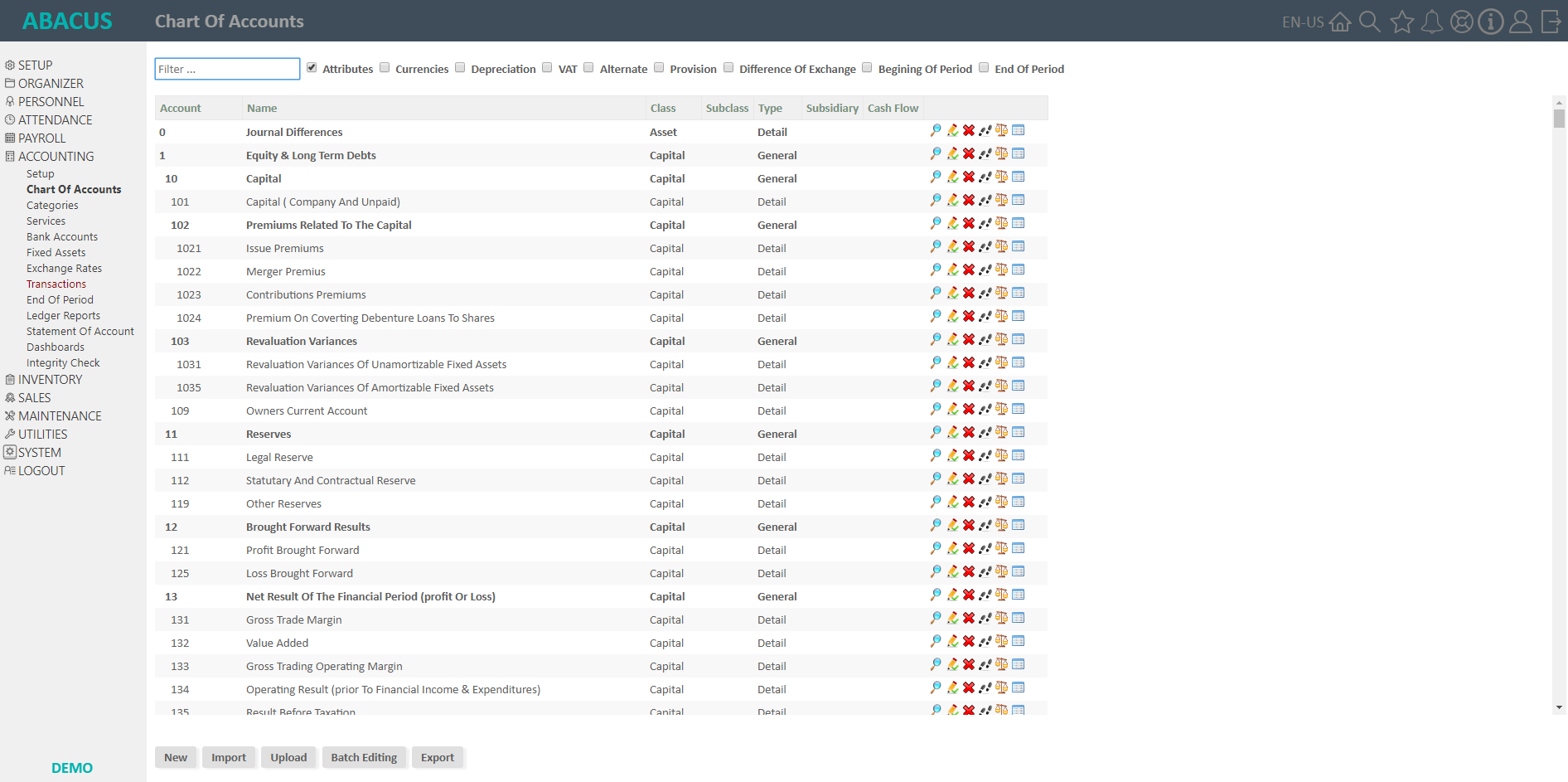Edit the Capital account 10 row

coord(952,177)
